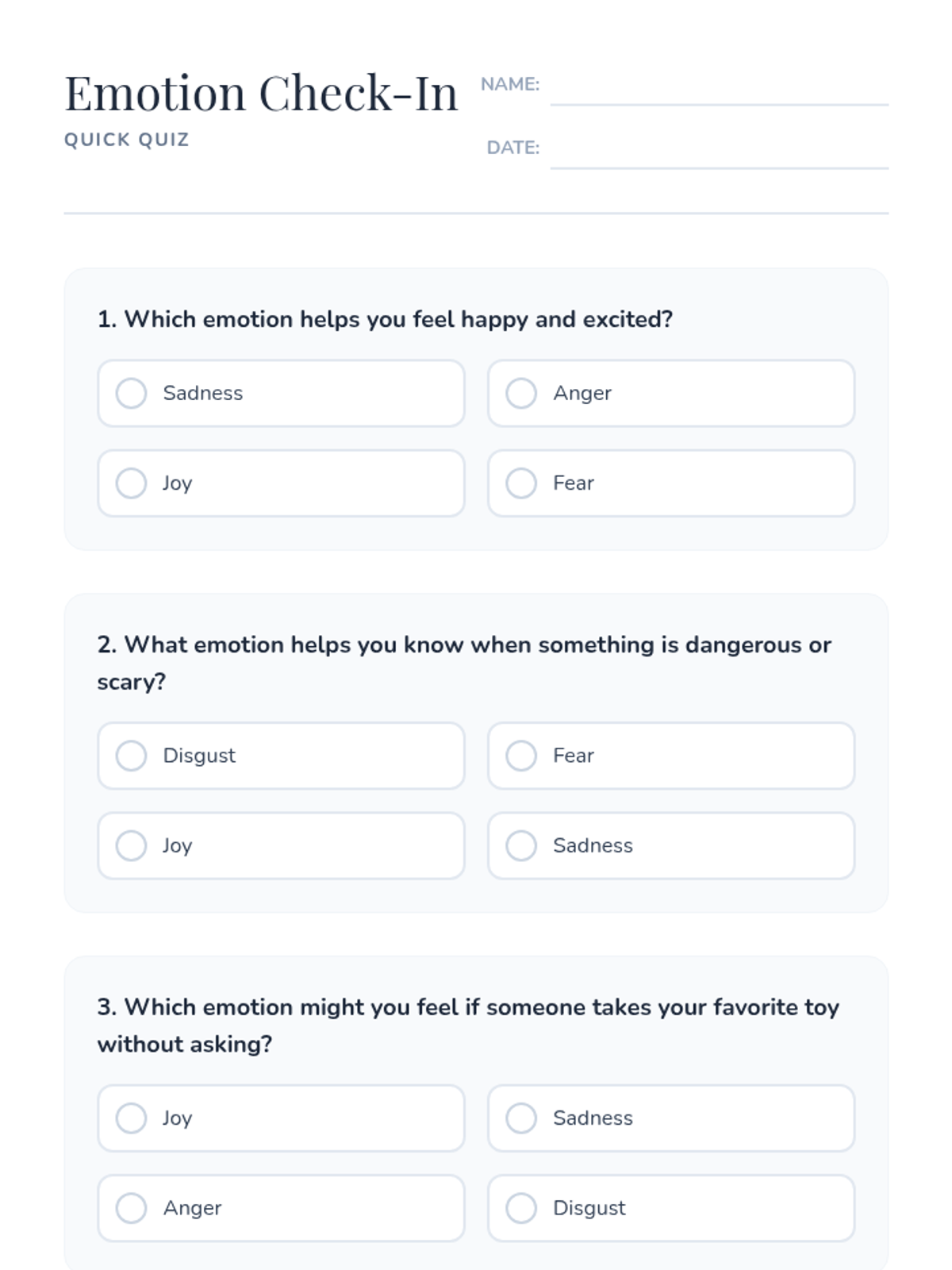Image resolution: width=952 pixels, height=1270 pixels.
Task: Click the Quick Quiz subtitle
Action: point(127,140)
